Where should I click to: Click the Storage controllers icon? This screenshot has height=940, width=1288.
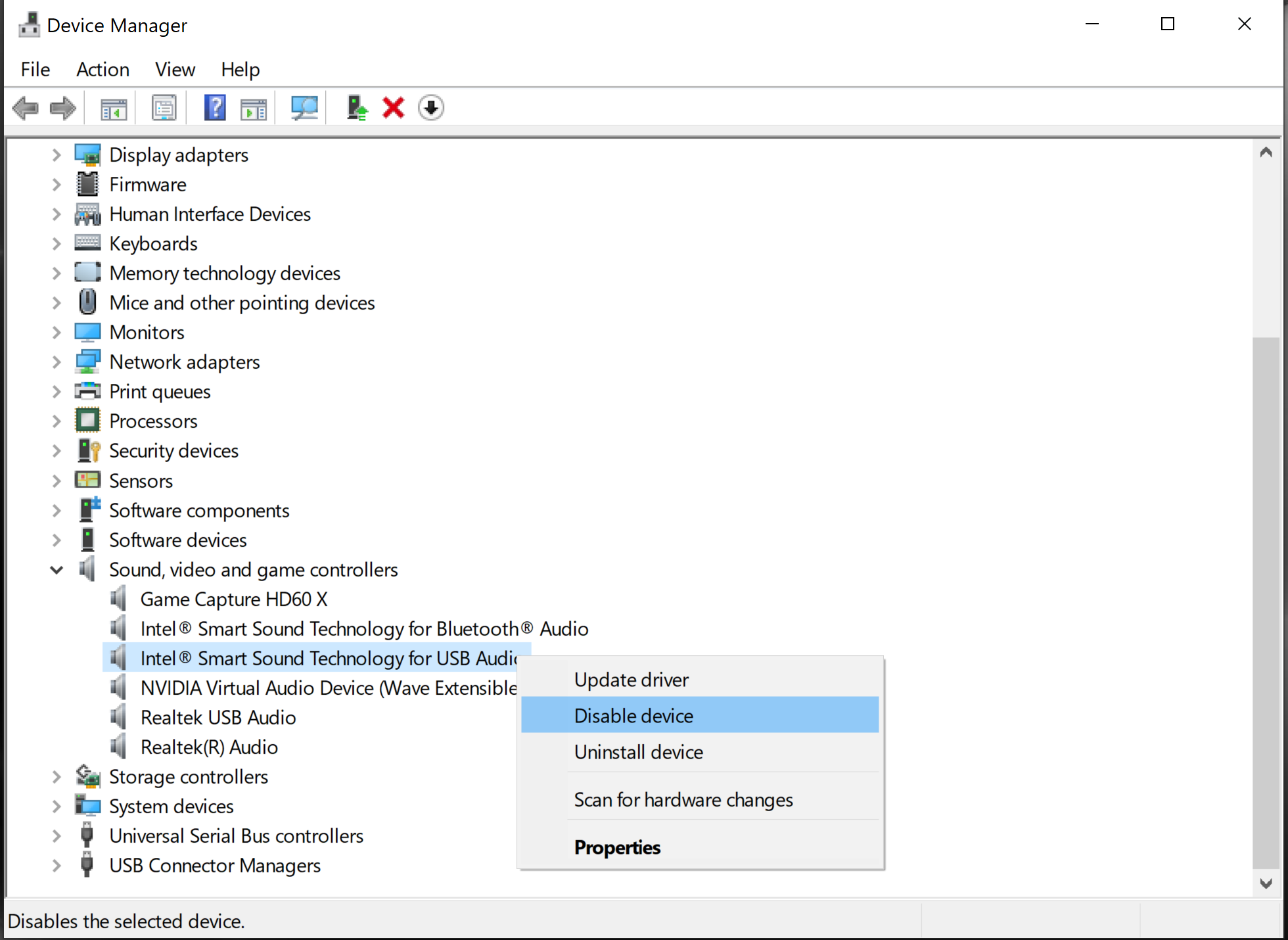tap(87, 776)
